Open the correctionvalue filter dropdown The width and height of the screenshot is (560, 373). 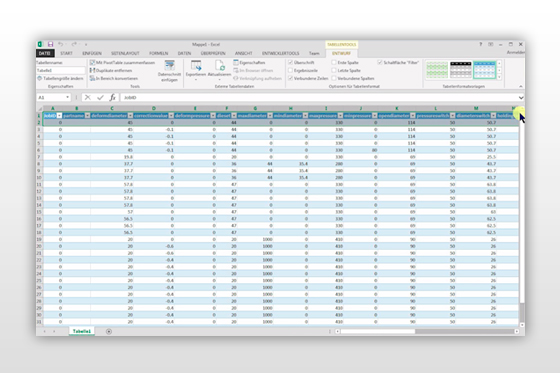171,116
